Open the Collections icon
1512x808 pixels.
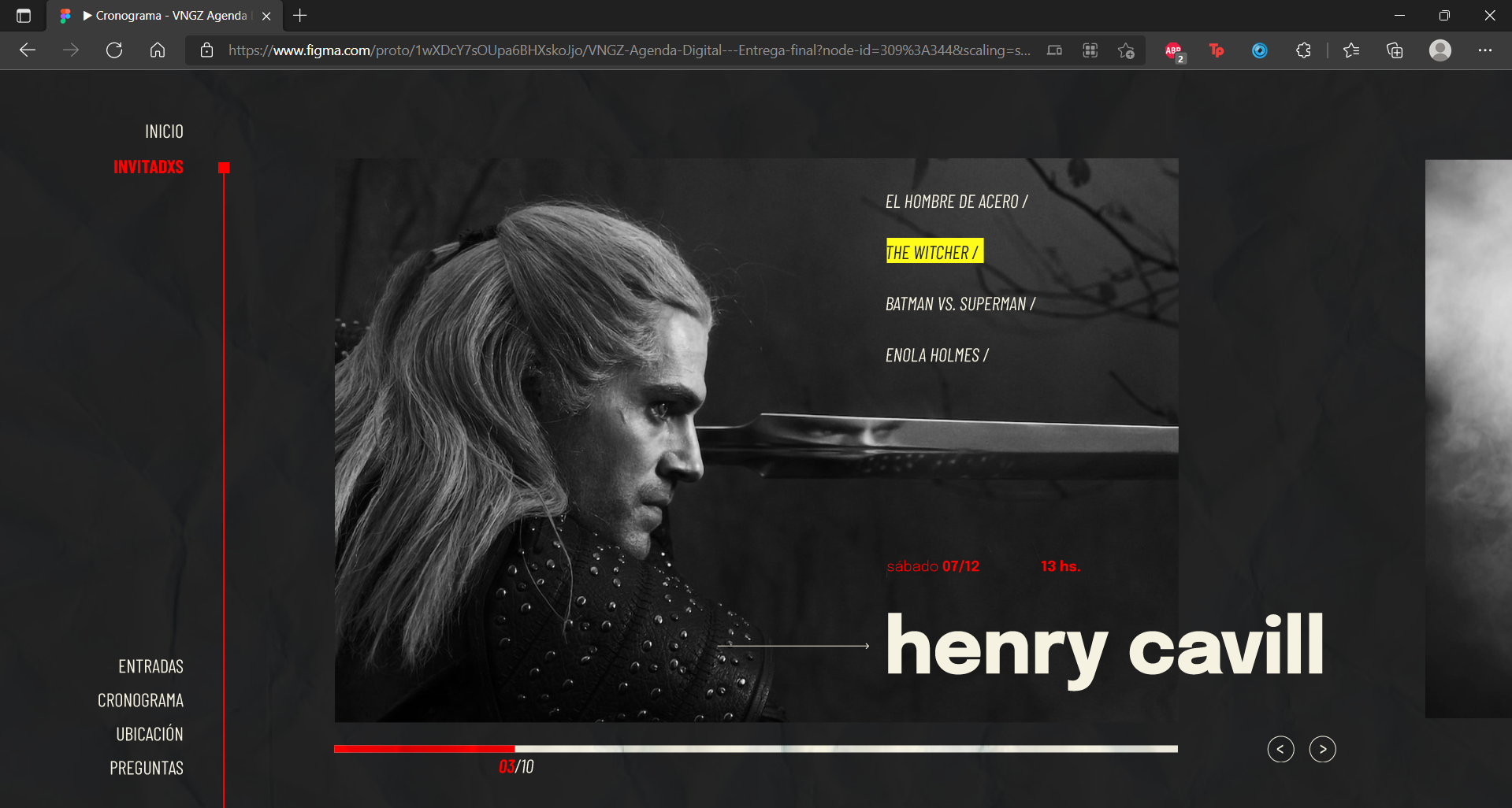[x=1395, y=50]
